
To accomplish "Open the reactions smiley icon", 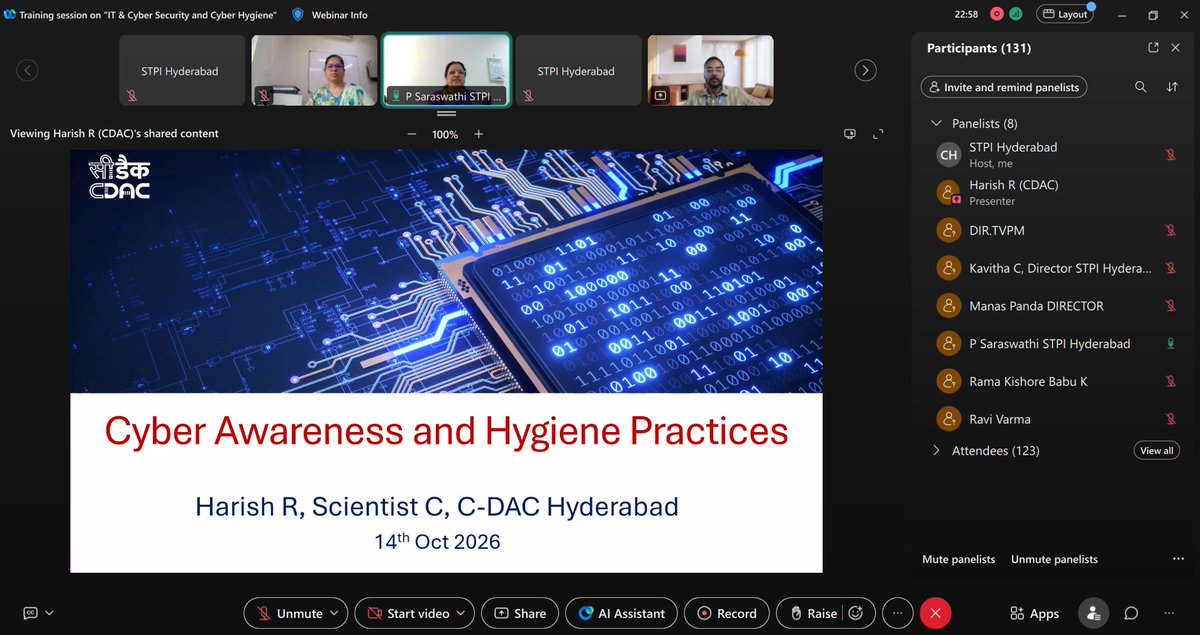I will click(x=855, y=613).
